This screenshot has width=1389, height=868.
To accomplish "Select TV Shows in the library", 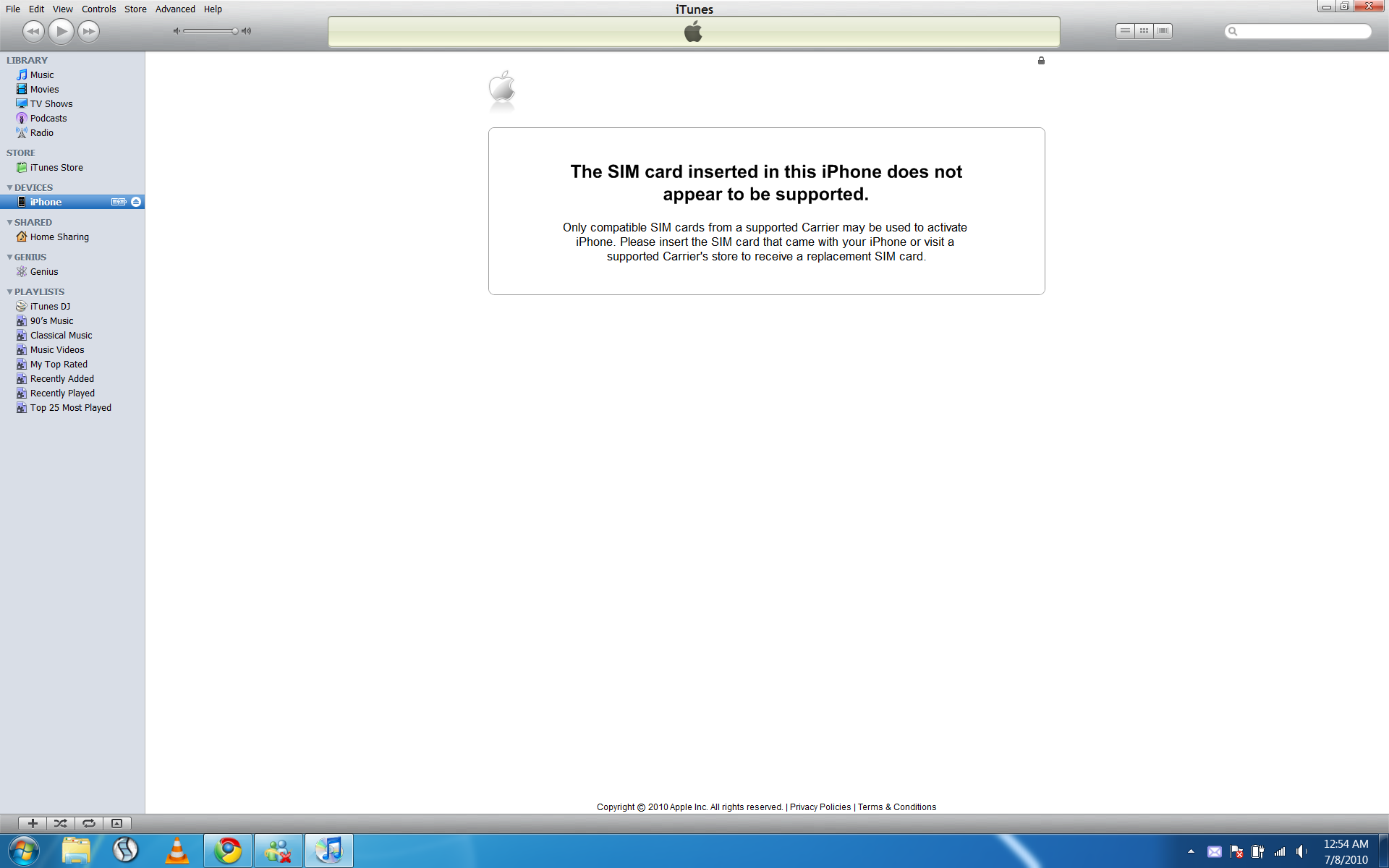I will point(72,103).
